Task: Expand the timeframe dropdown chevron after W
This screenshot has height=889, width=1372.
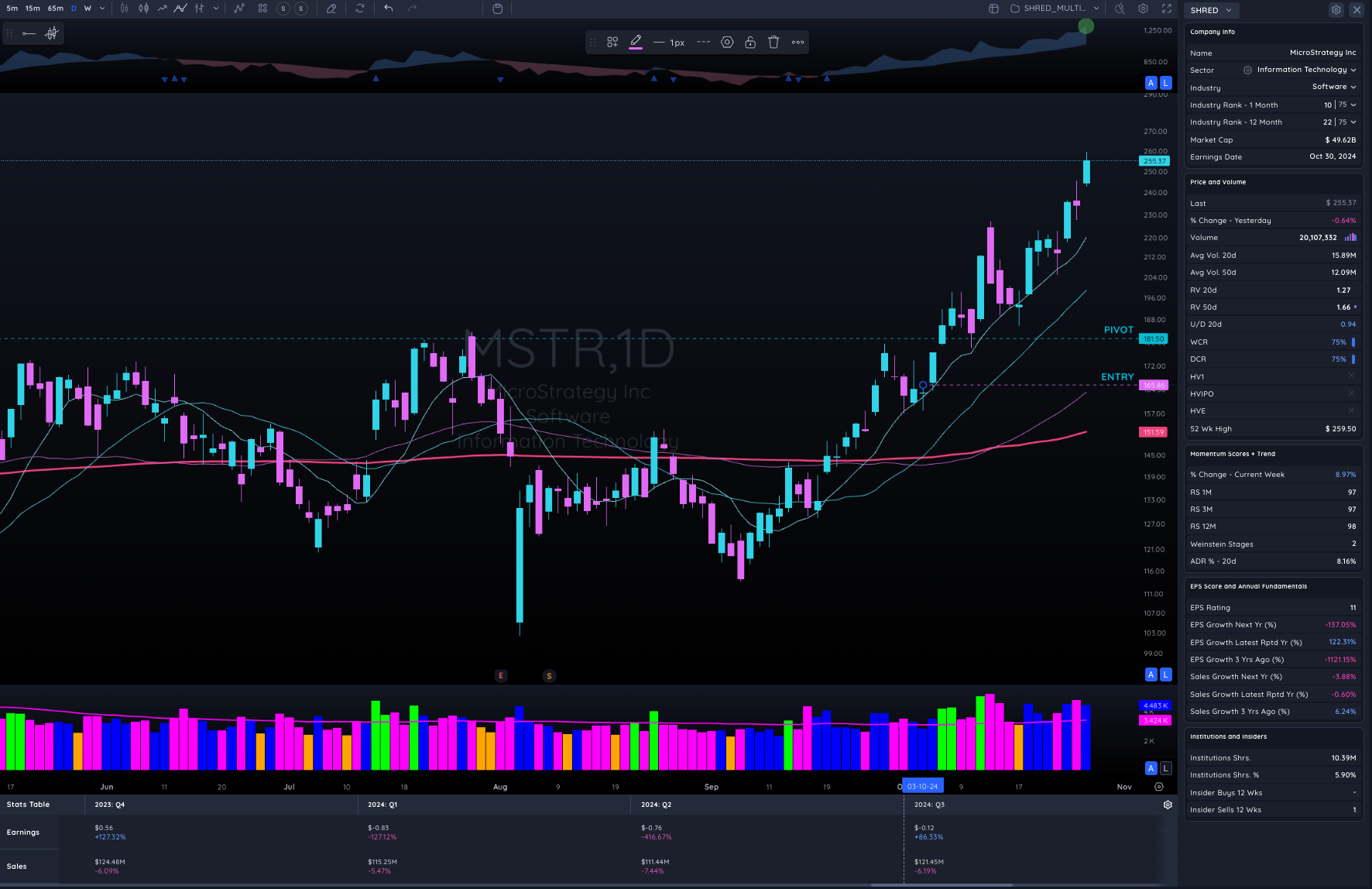Action: [102, 9]
